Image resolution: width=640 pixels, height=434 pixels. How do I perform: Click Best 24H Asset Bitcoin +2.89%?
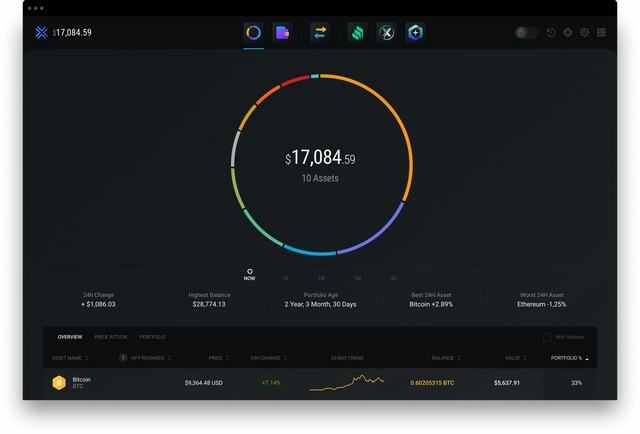pos(431,304)
